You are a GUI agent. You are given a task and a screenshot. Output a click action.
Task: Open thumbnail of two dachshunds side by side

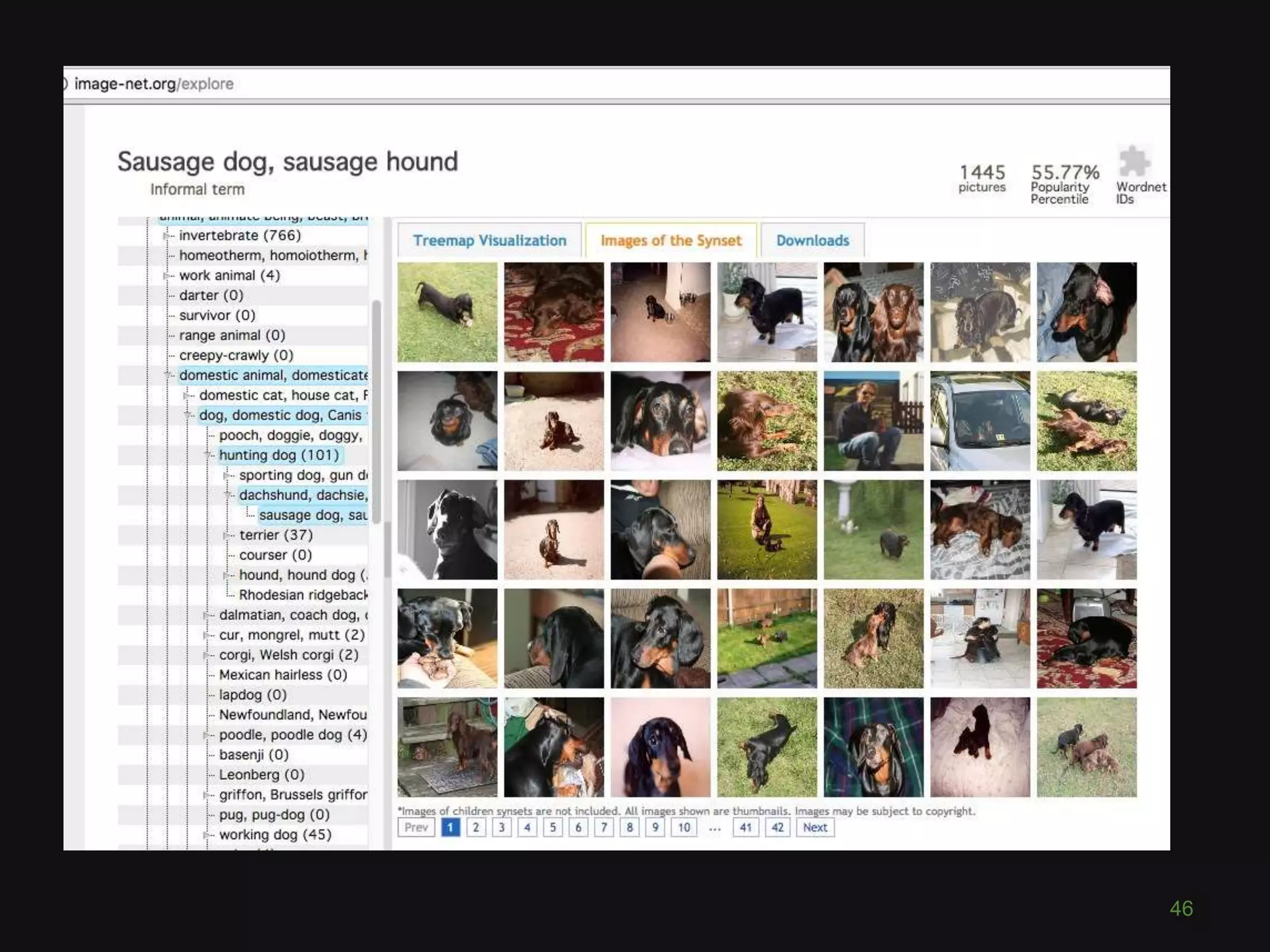click(x=873, y=312)
